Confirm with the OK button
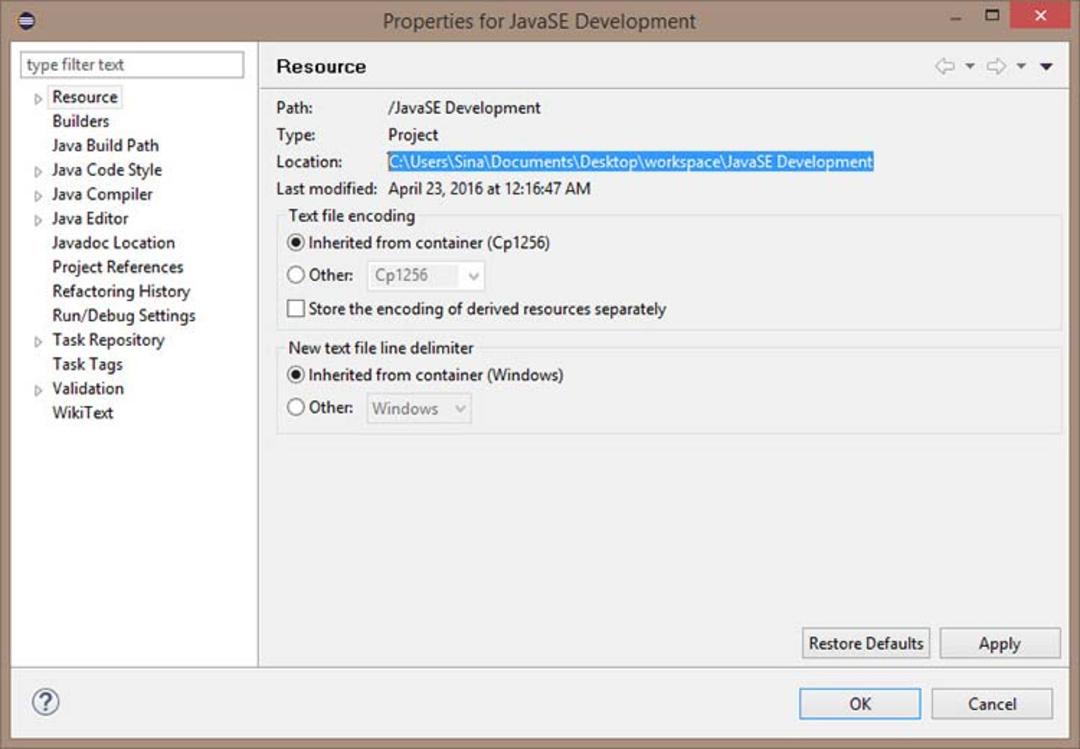 (860, 704)
